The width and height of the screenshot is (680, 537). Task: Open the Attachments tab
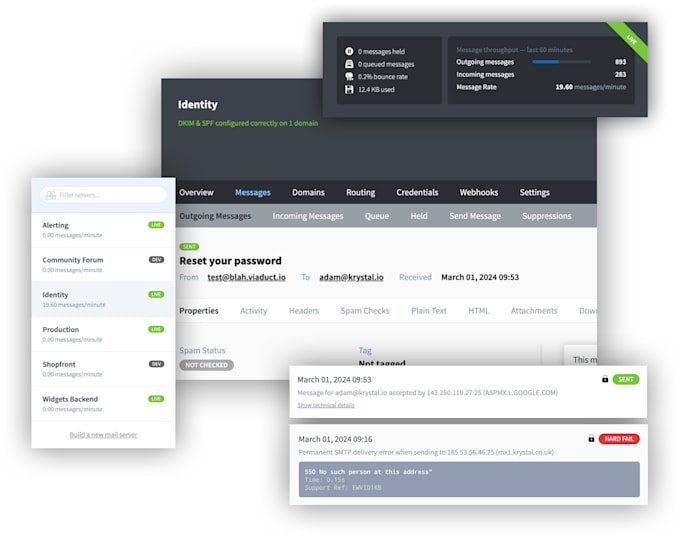tap(534, 311)
